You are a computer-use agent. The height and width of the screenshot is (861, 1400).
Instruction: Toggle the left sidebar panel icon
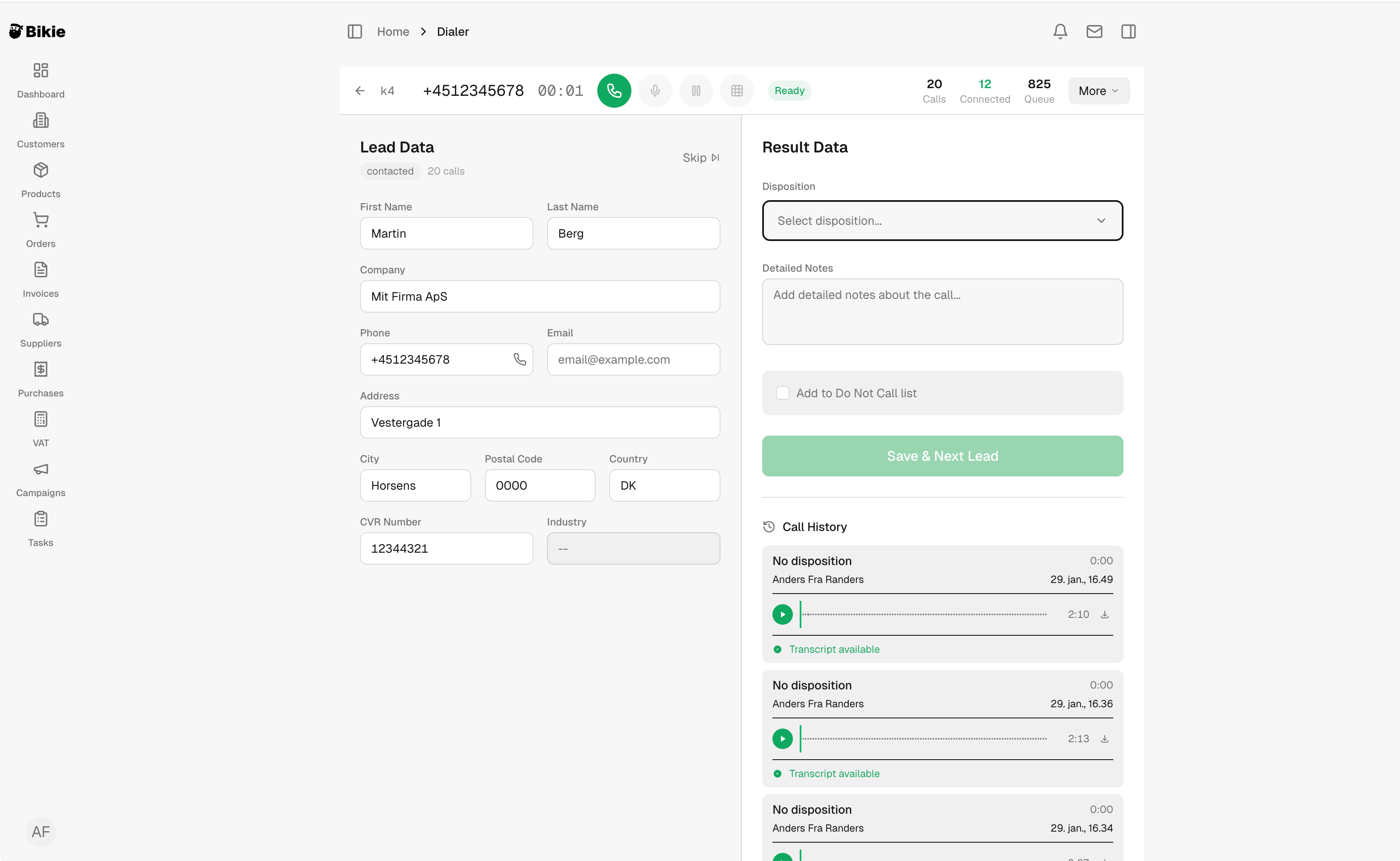354,32
